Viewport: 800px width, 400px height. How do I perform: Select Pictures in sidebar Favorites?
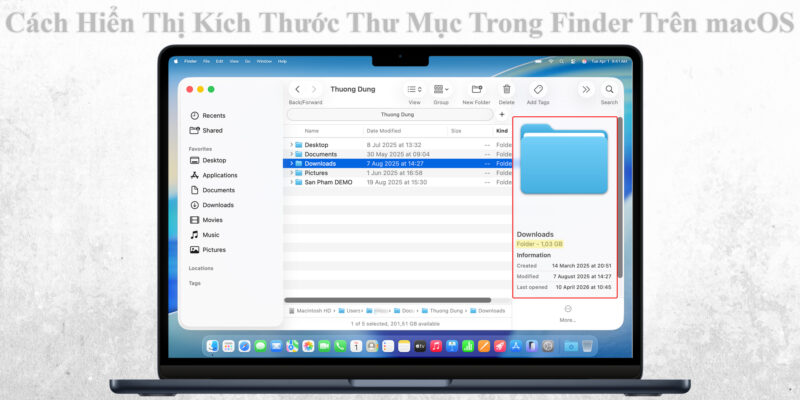coord(208,249)
